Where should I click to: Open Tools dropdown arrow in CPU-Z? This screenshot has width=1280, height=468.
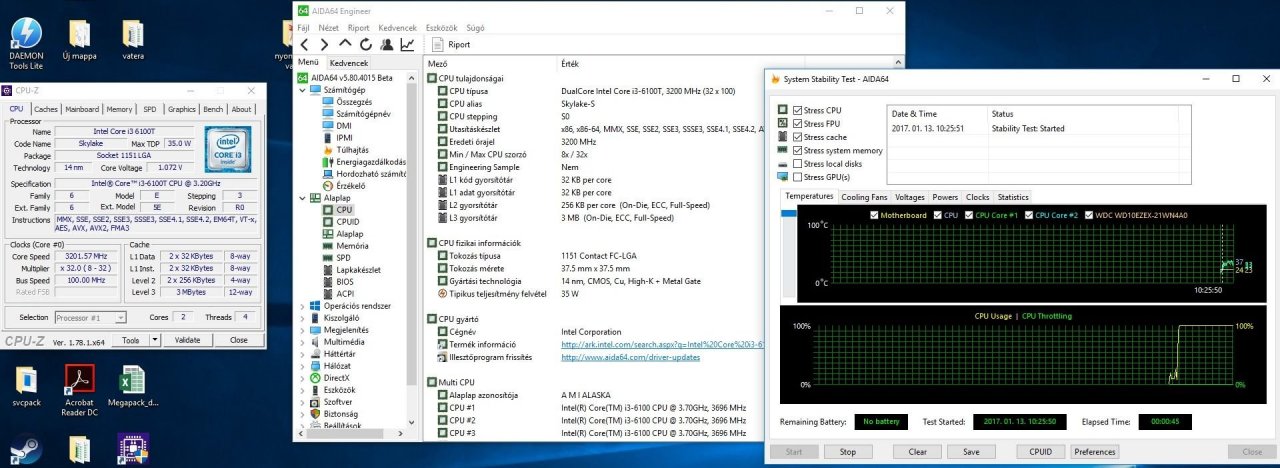click(154, 340)
